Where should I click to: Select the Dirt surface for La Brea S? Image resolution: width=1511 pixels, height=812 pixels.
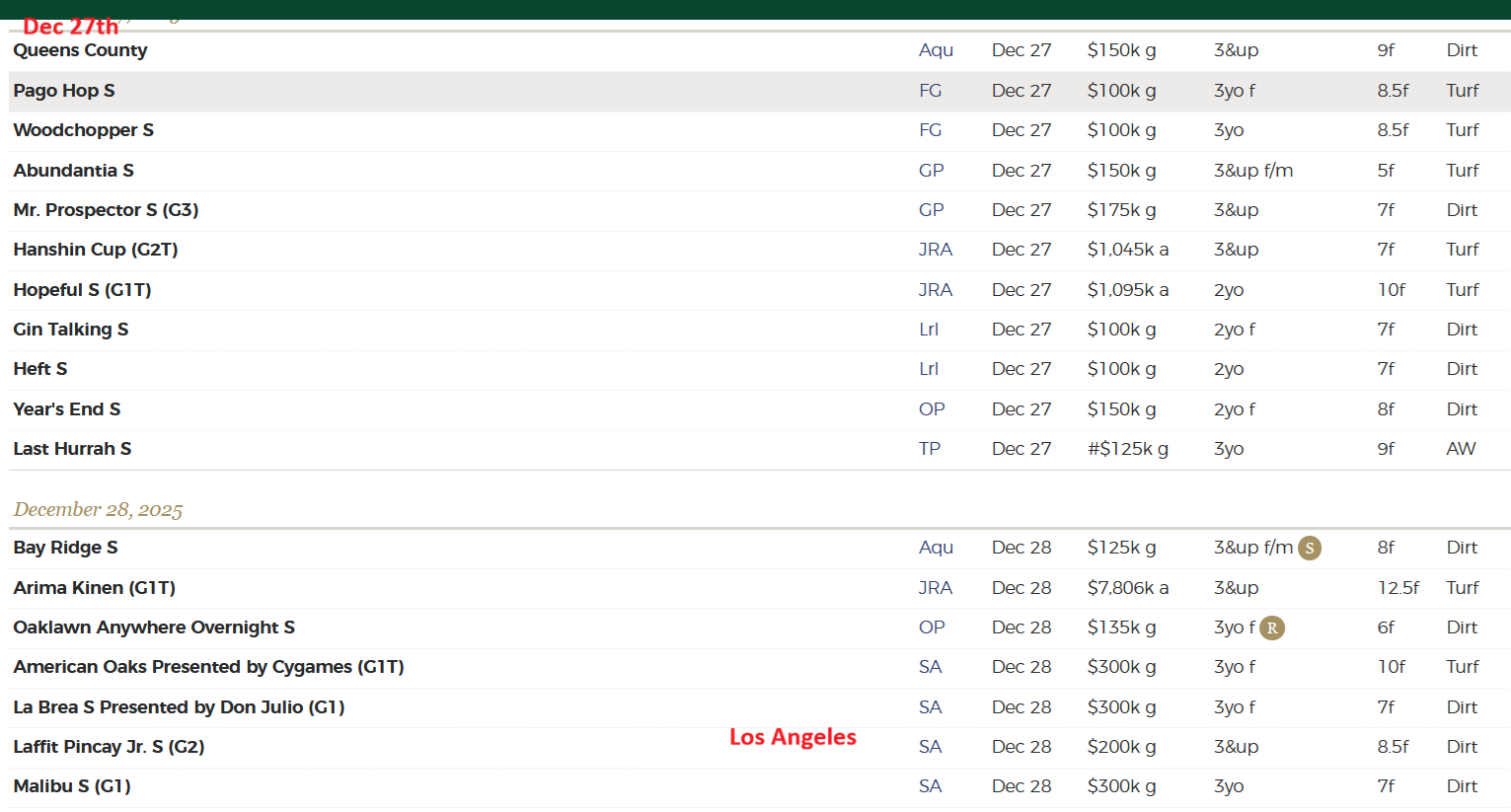tap(1462, 707)
